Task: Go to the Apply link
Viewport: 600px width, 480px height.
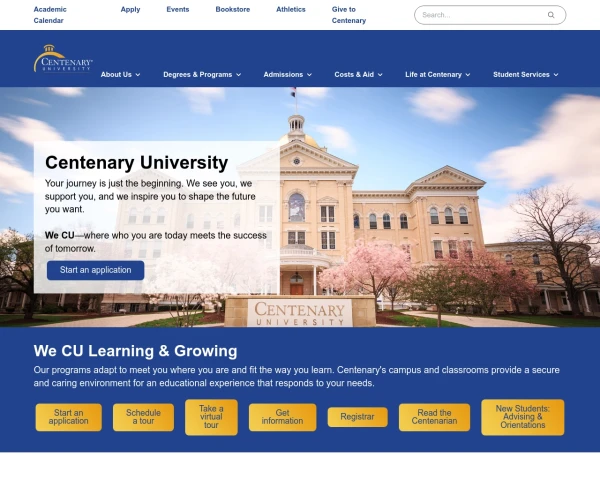Action: 130,10
